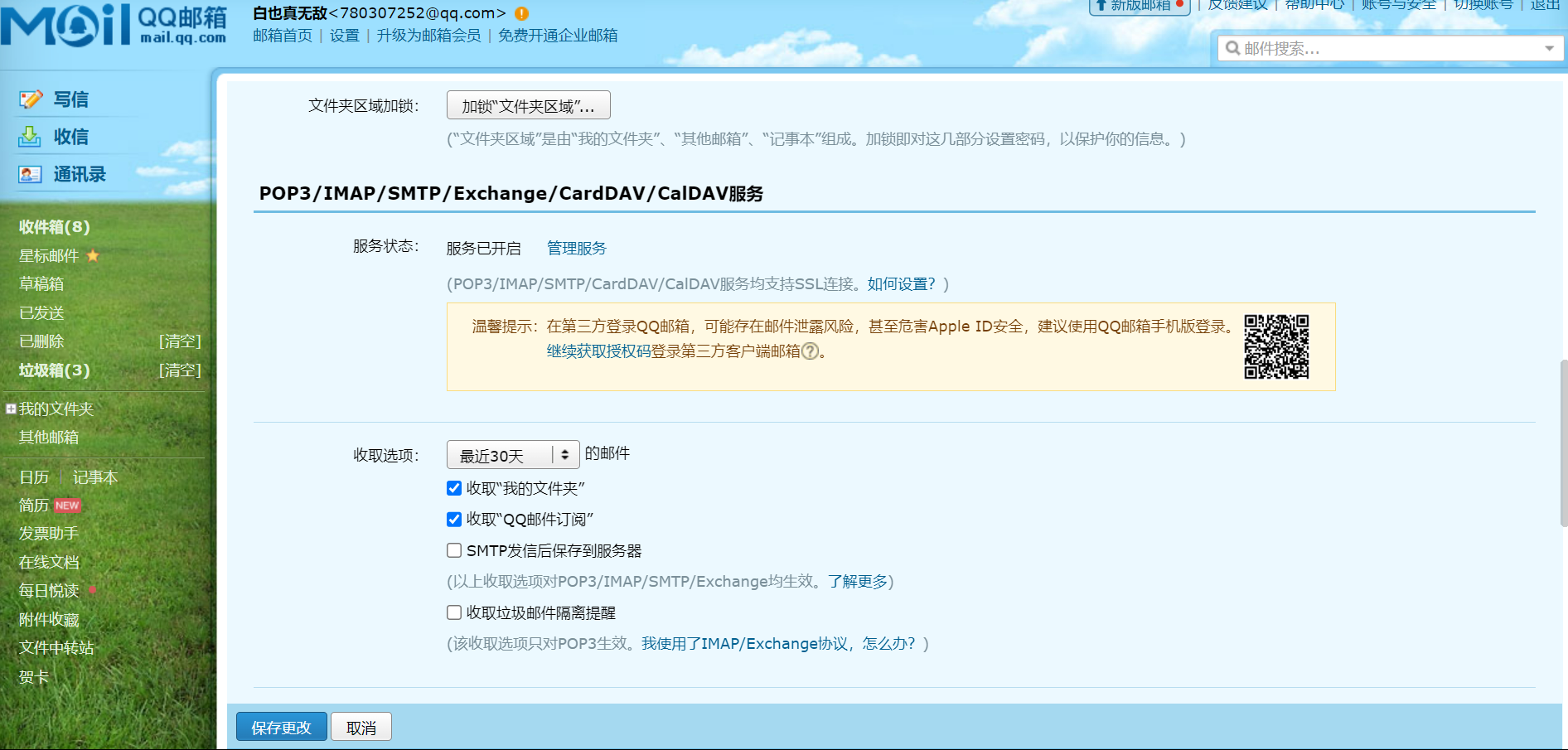Open the 最近30天 retrieval range dropdown

pos(513,455)
